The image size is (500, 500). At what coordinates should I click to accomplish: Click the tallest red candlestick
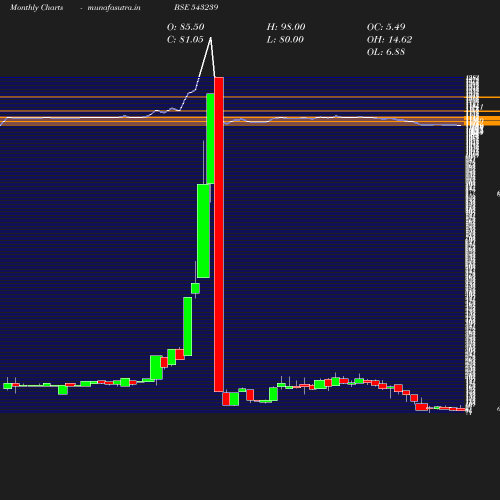219,234
